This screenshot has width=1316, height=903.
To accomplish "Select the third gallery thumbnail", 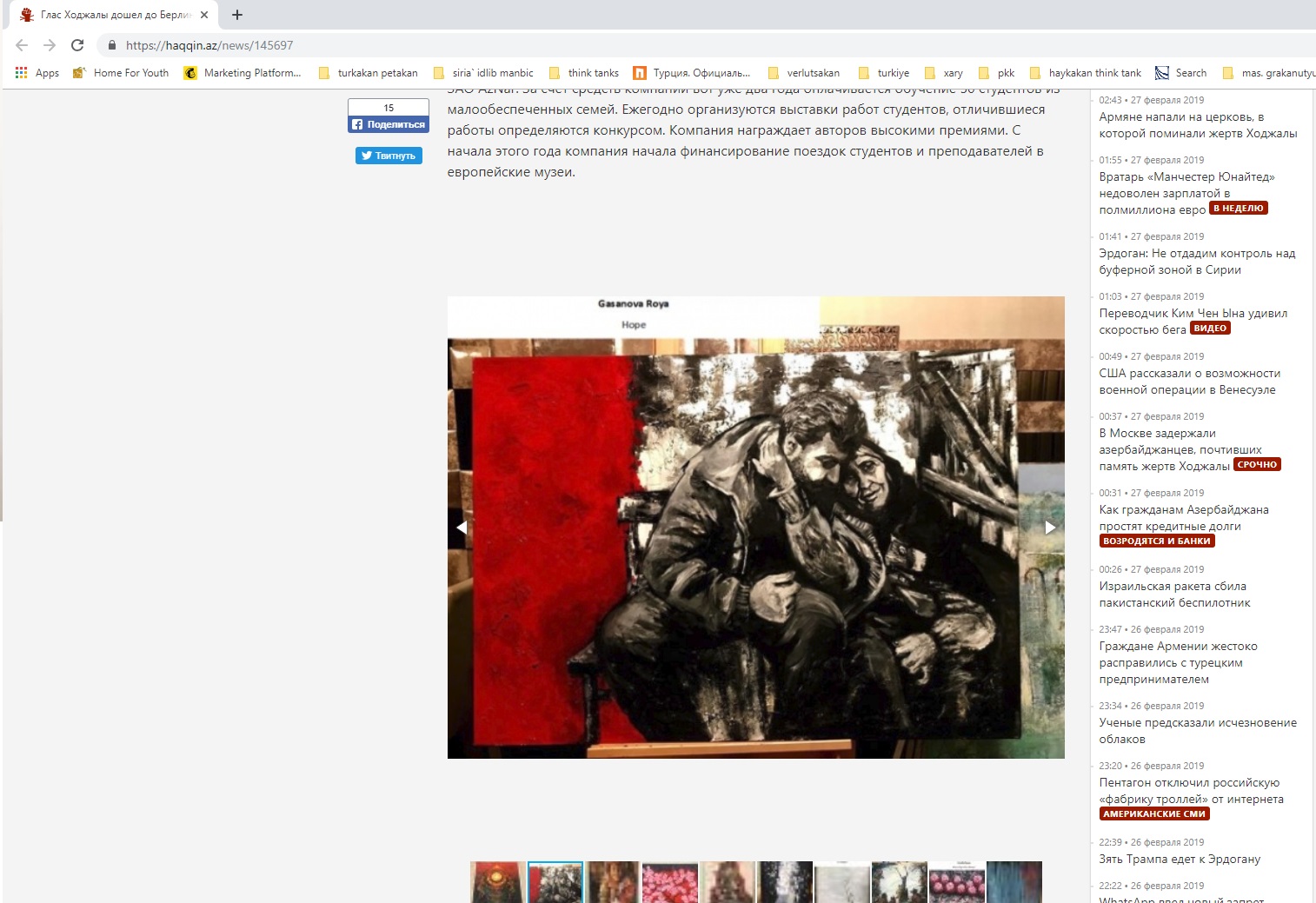I will [613, 882].
